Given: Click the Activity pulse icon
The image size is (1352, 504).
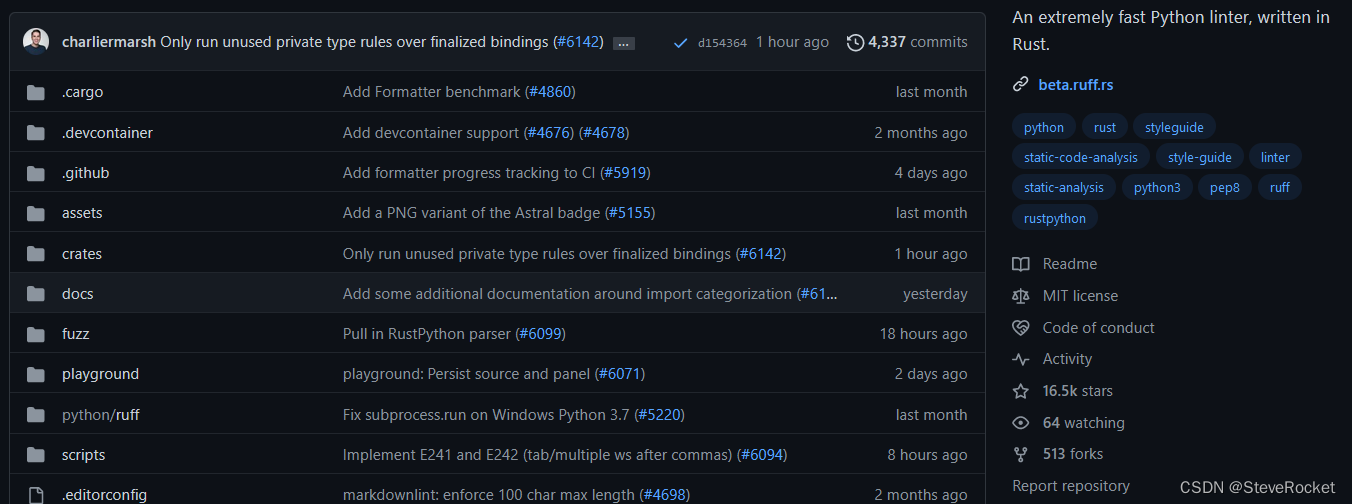Looking at the screenshot, I should 1020,359.
